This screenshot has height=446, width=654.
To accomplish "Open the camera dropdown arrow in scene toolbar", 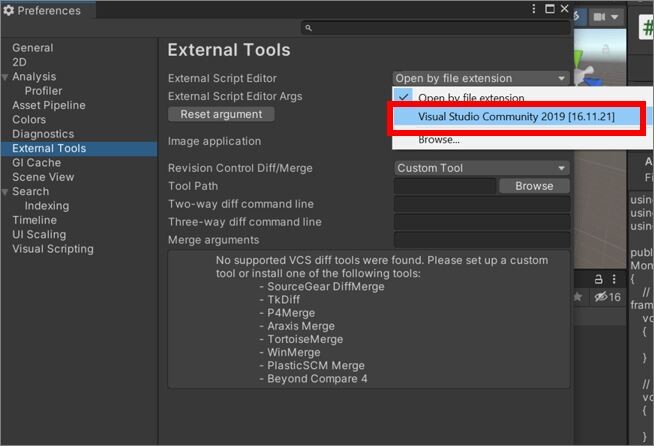I will (614, 17).
